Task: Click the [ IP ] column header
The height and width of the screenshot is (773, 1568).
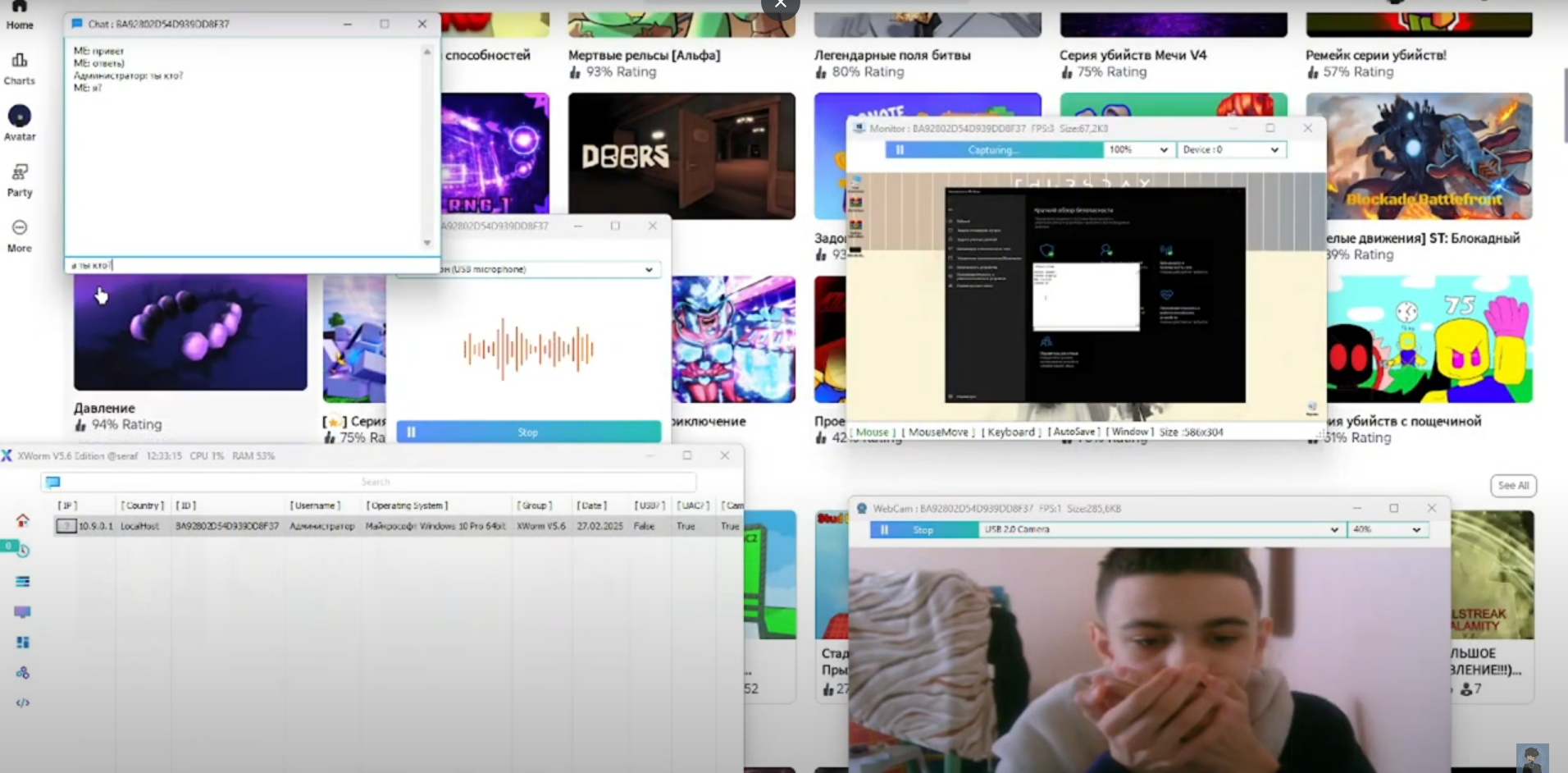Action: pos(67,505)
